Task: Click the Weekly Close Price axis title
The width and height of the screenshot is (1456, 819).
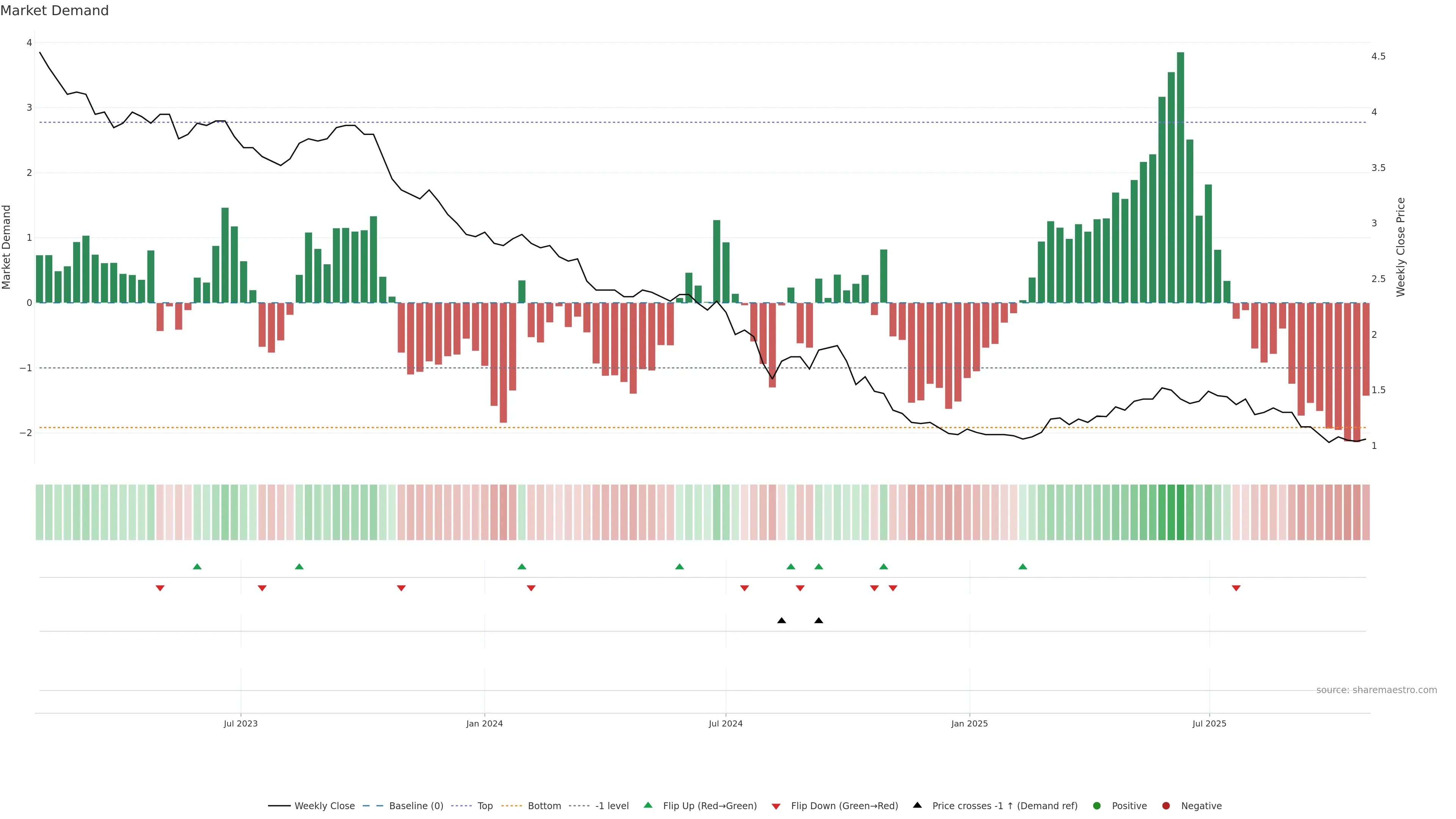Action: pos(1401,247)
